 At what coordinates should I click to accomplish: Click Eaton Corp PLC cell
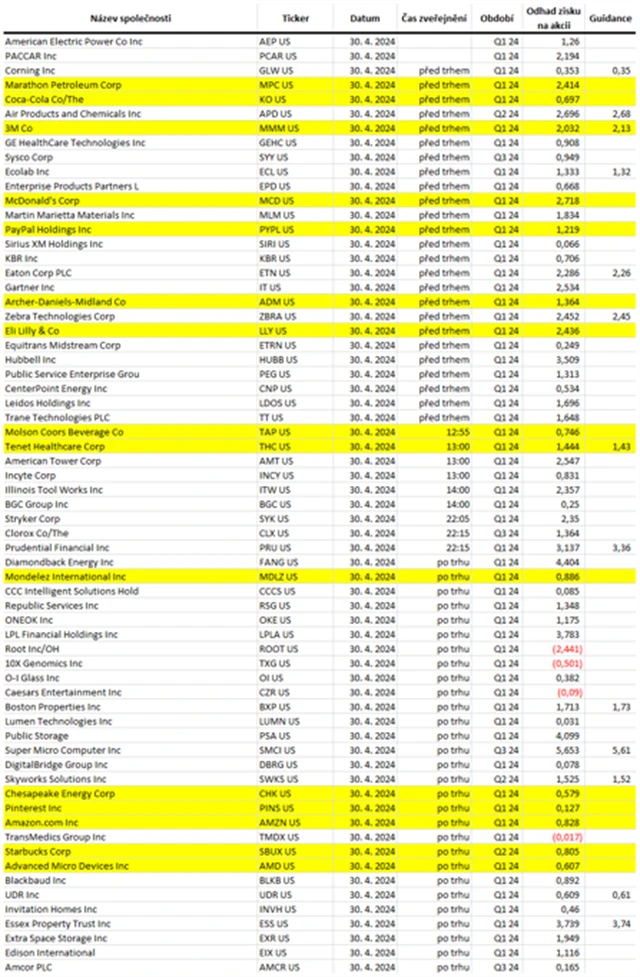tap(38, 273)
